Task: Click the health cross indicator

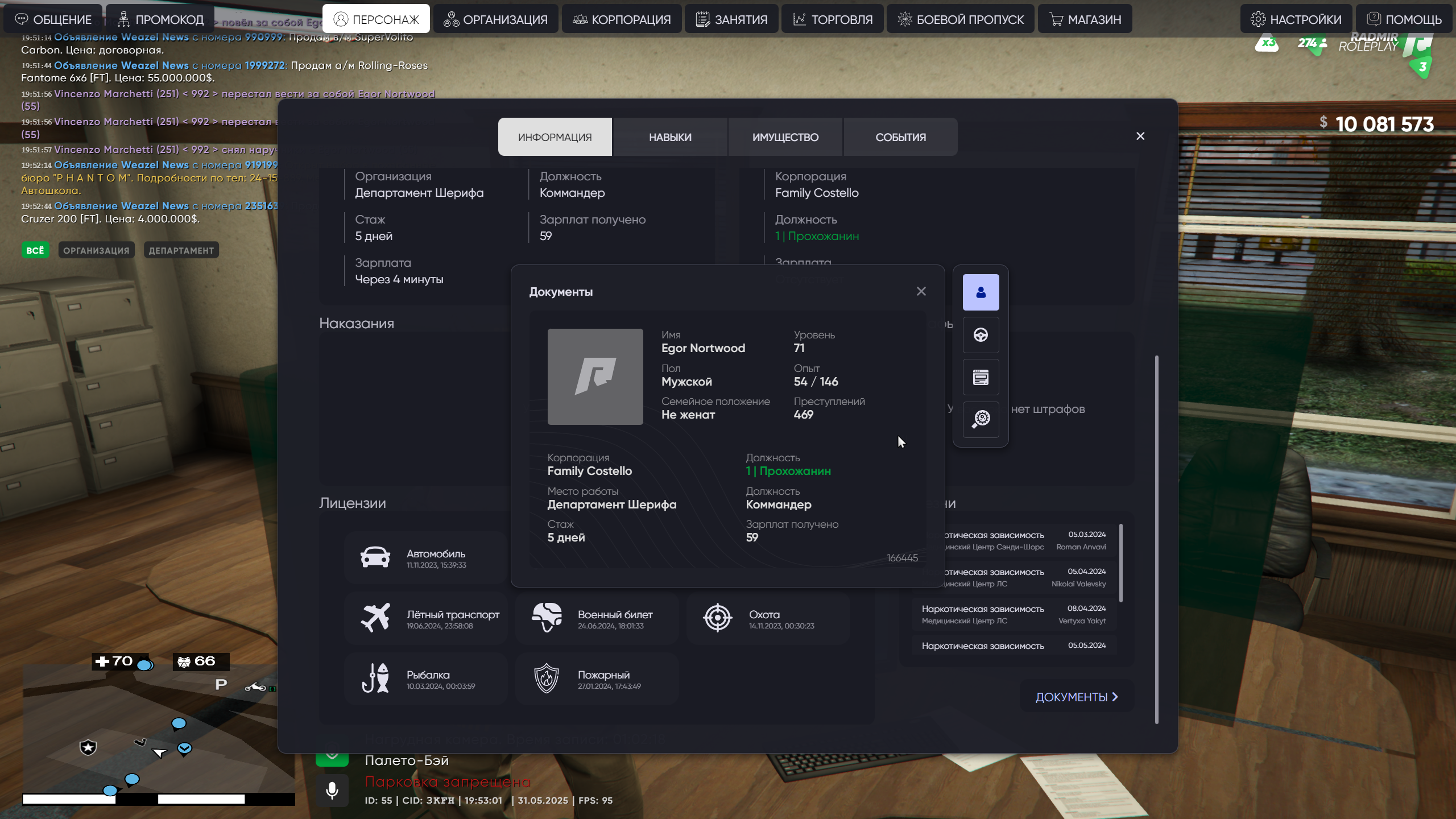Action: click(102, 661)
